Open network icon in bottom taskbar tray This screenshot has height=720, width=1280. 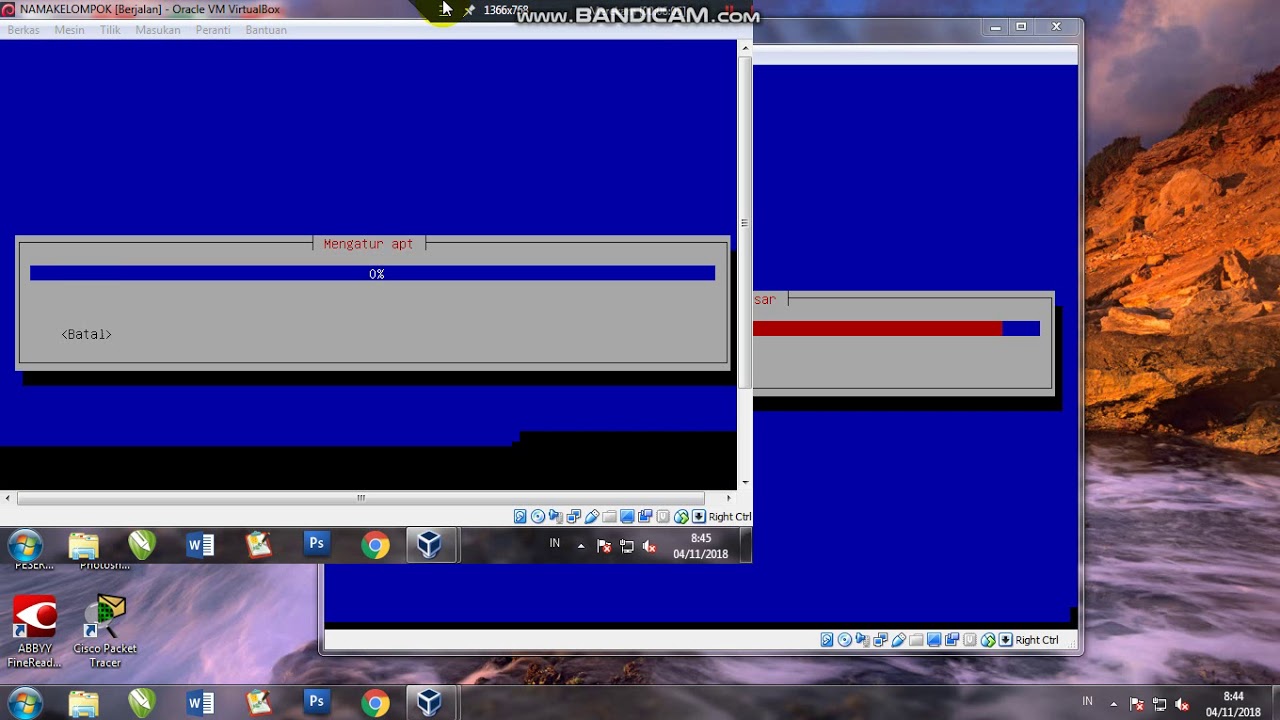click(x=1159, y=703)
